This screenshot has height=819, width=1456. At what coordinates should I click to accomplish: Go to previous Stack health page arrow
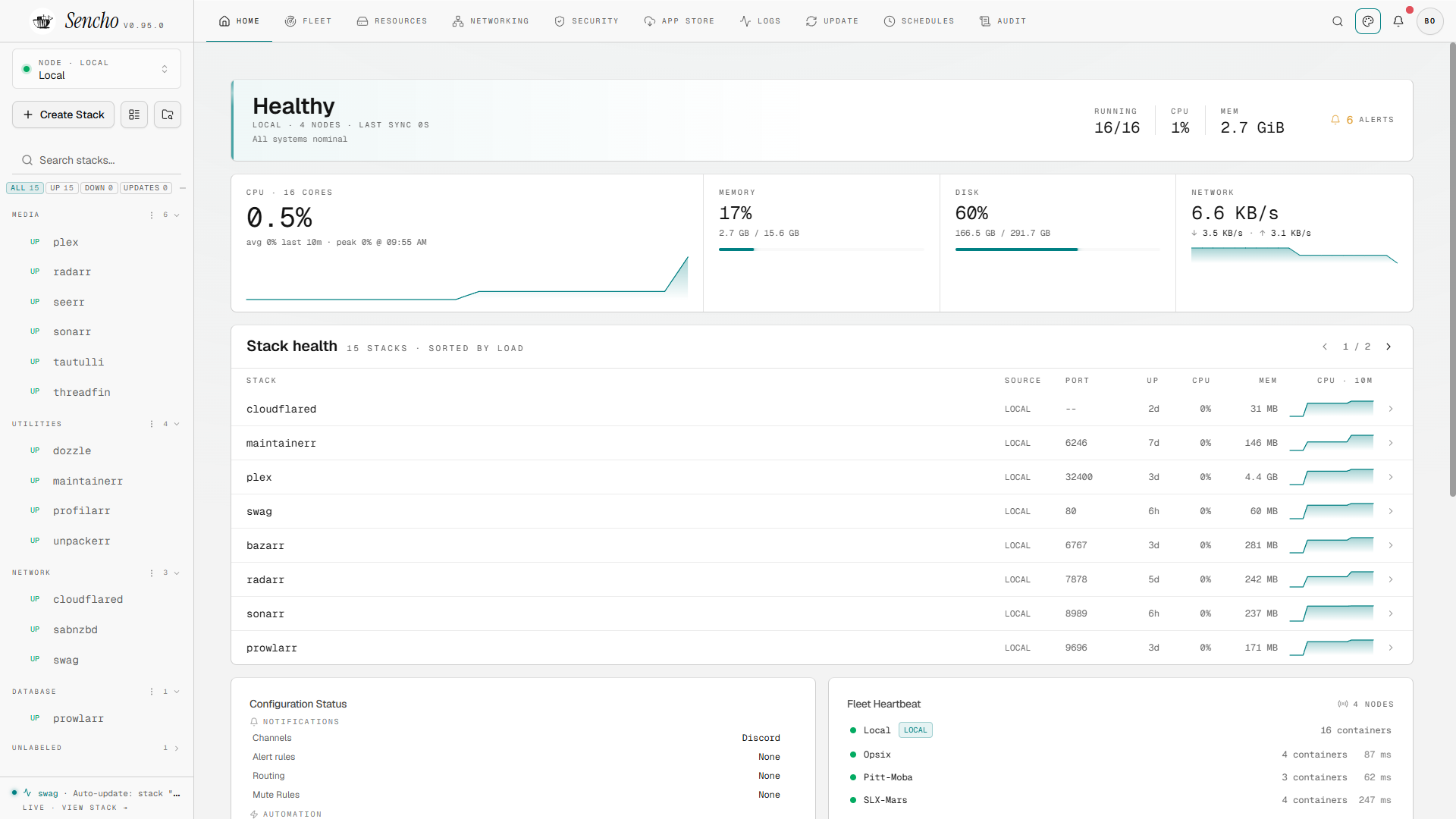point(1325,347)
